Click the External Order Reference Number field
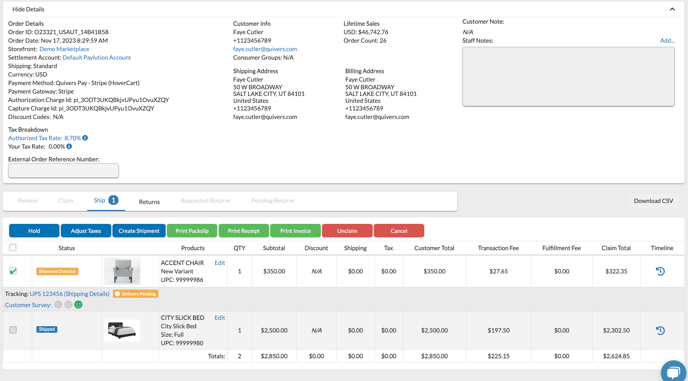Screen dimensions: 688x381 (x=63, y=171)
